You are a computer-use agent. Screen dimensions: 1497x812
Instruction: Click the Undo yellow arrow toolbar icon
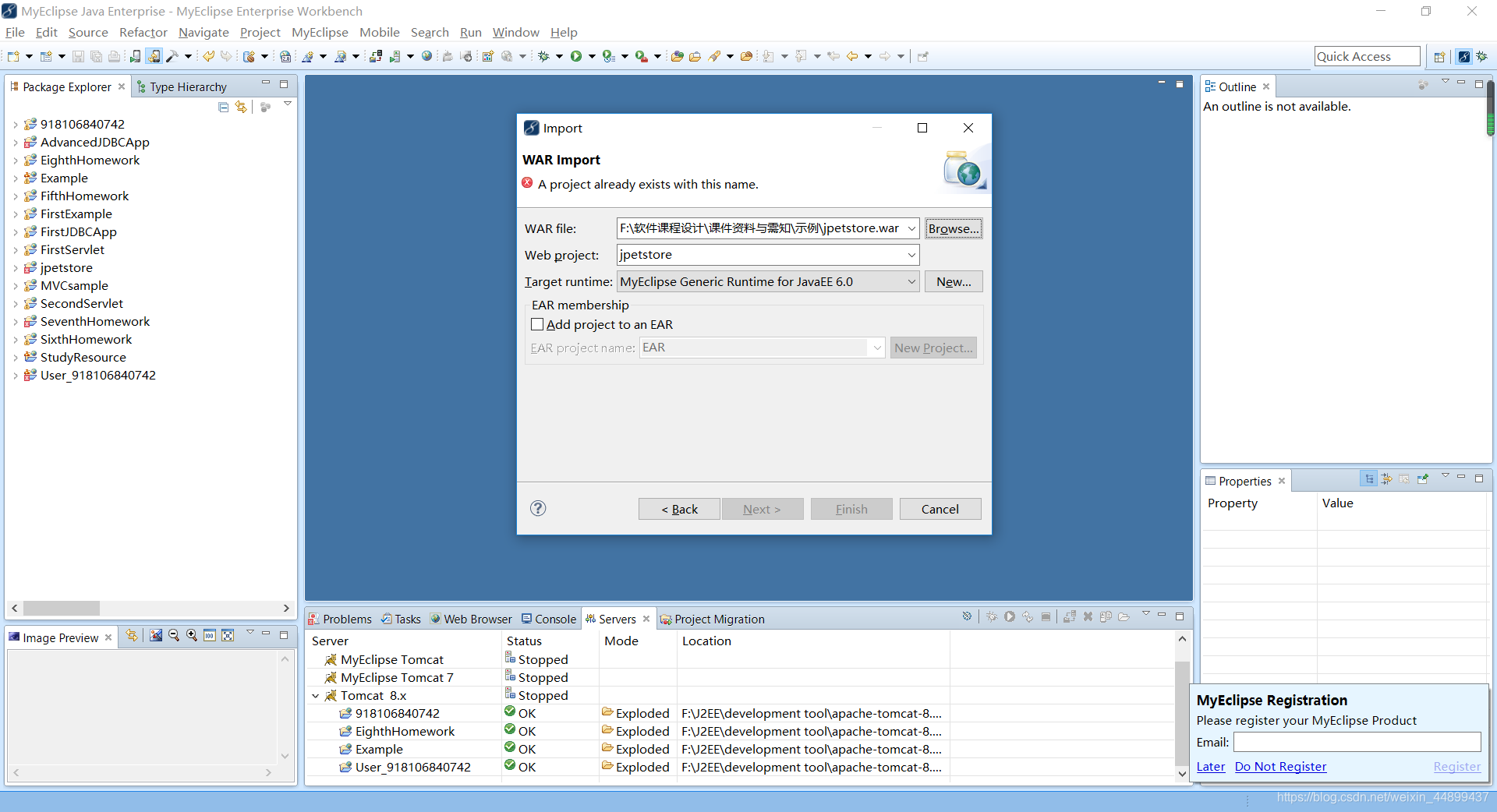208,56
